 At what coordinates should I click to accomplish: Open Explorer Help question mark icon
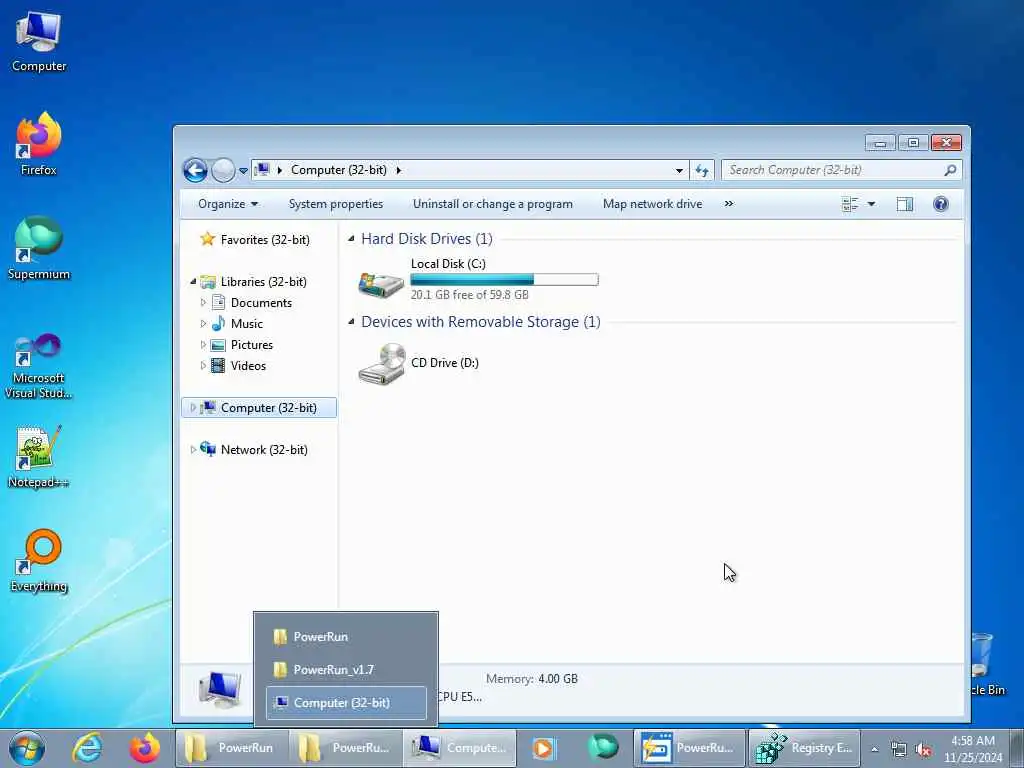940,204
